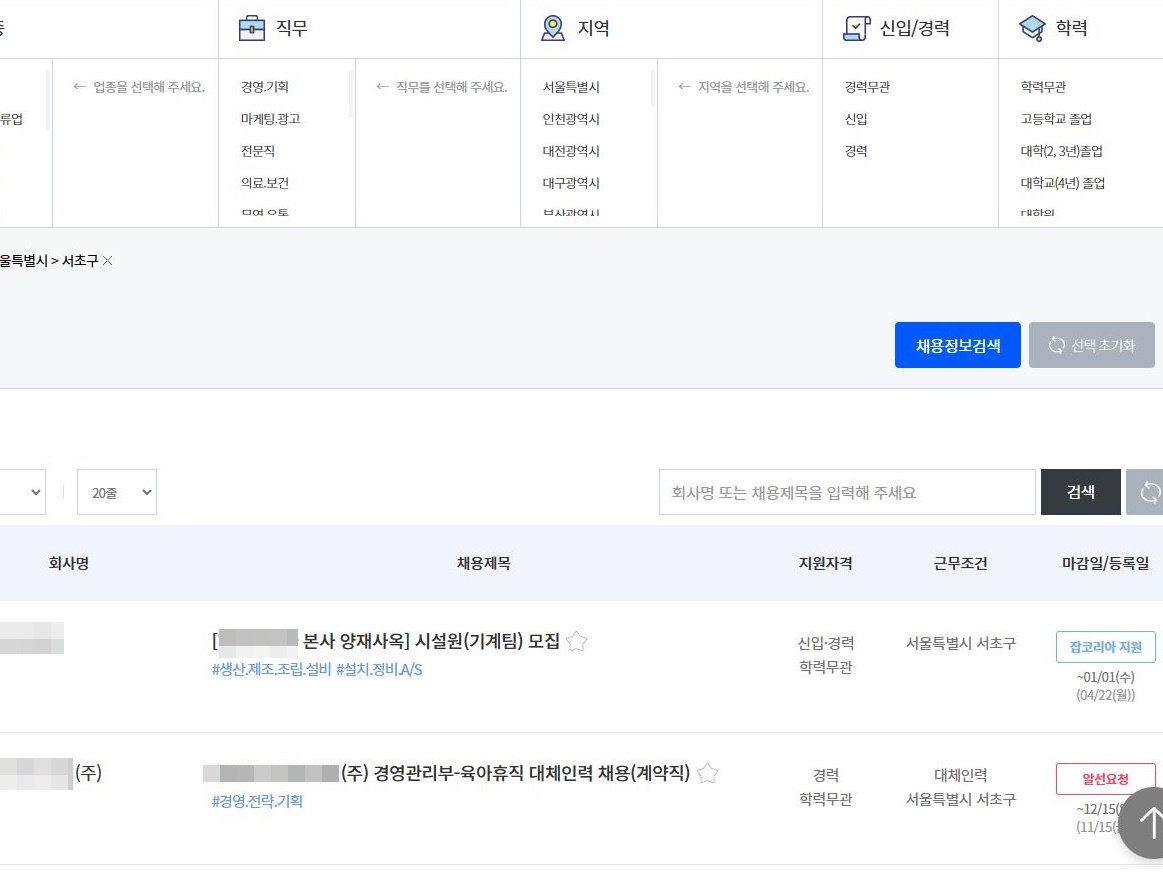The image size is (1163, 872).
Task: Click the document icon beside 신입/경력
Action: (857, 28)
